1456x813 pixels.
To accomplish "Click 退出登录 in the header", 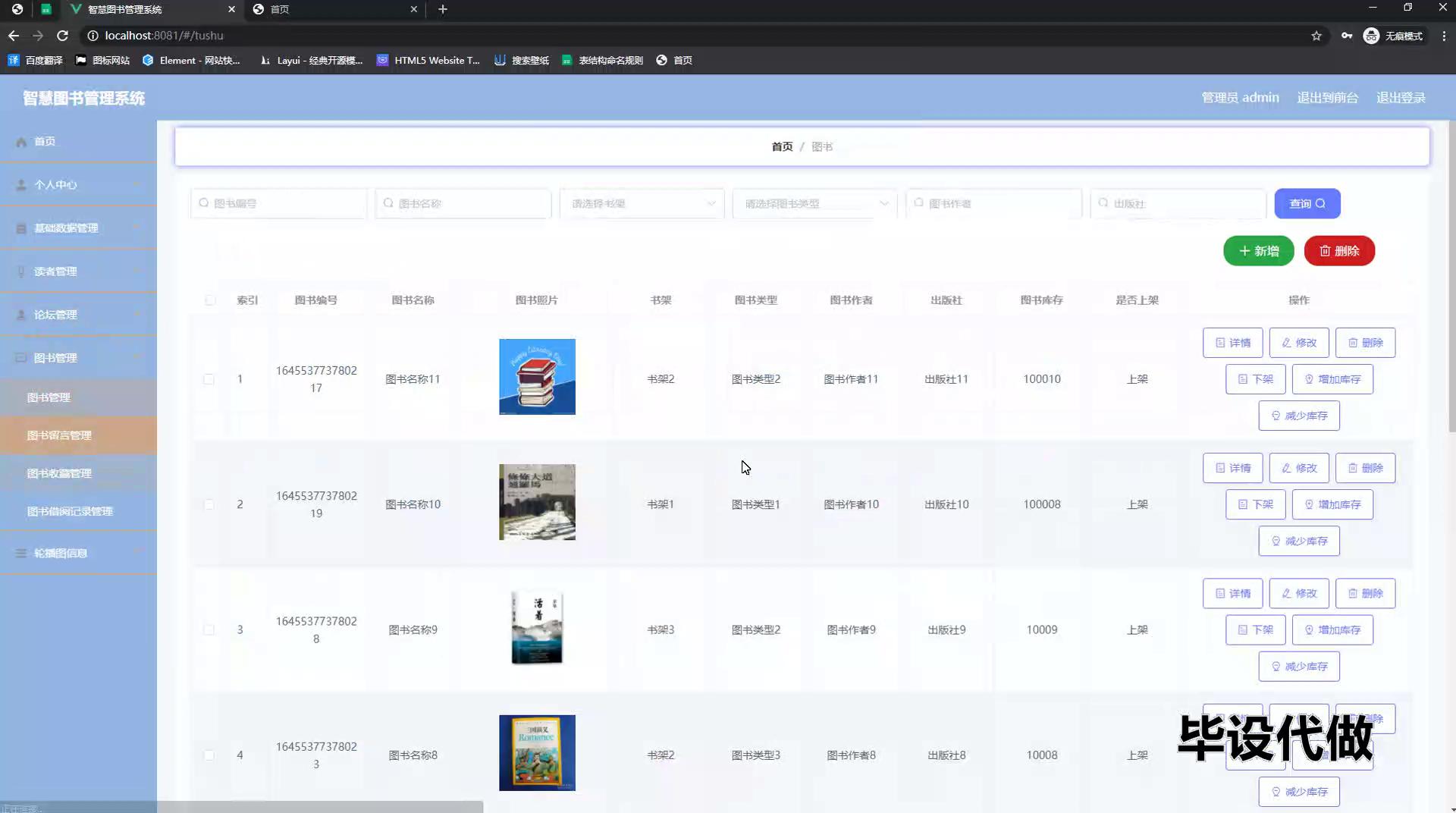I will (x=1401, y=98).
